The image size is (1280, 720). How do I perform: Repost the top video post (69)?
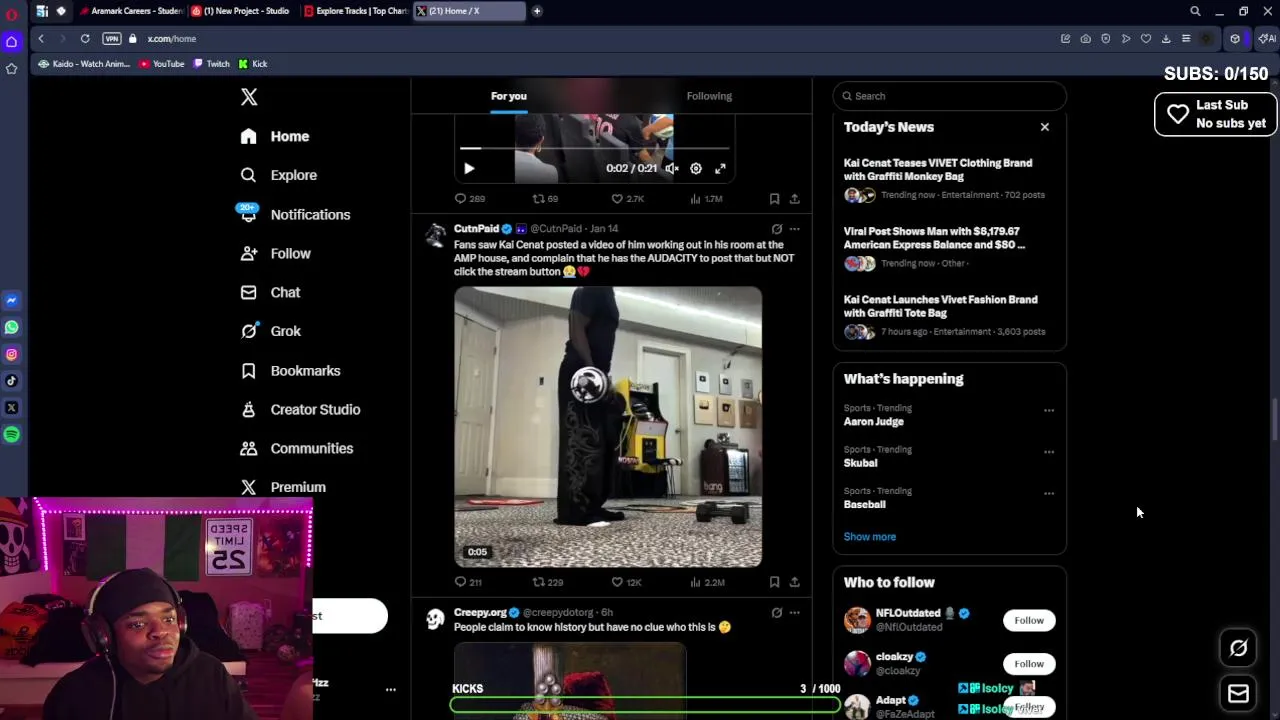546,199
